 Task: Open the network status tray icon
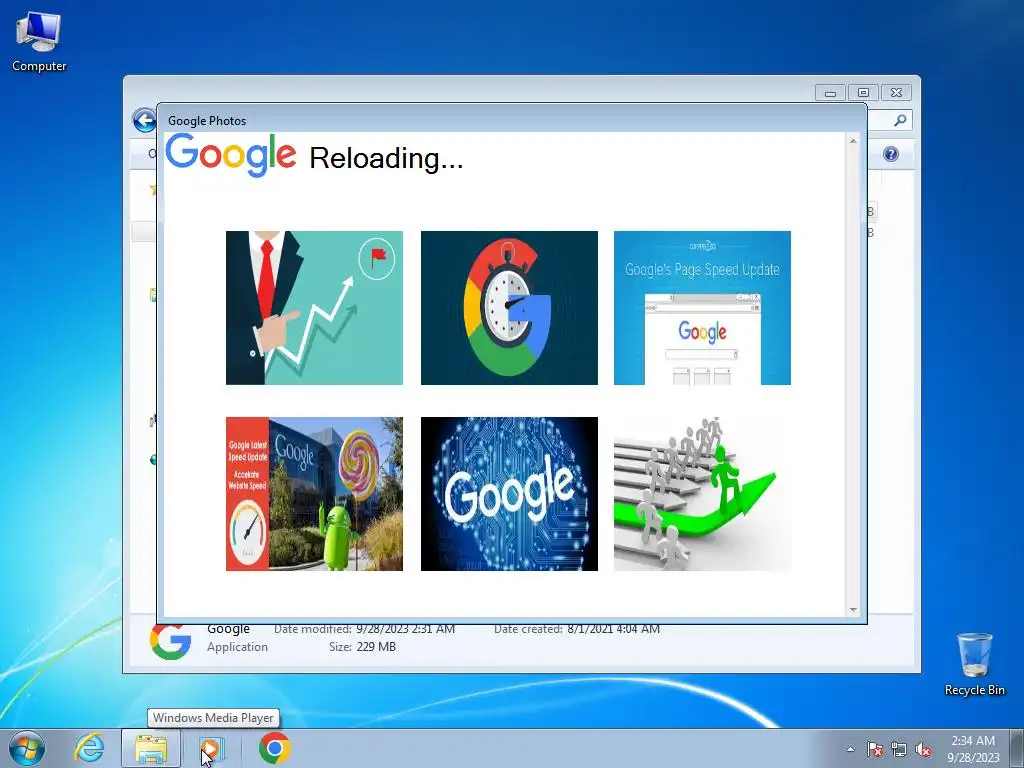coord(899,749)
